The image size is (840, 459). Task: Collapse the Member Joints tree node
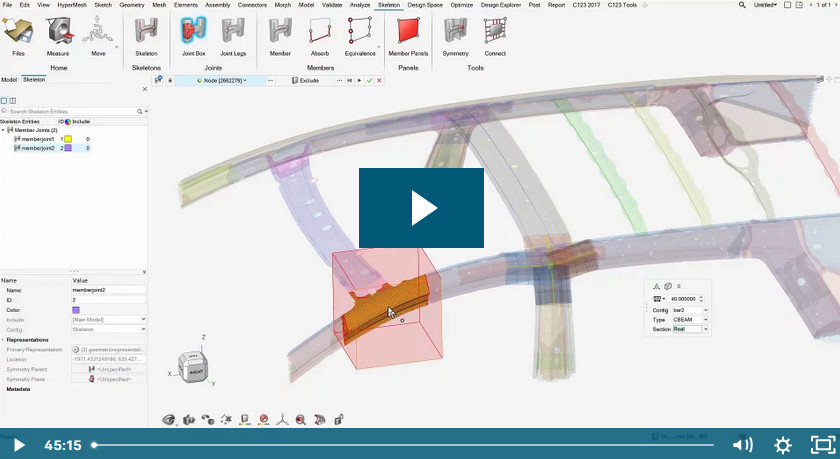[3, 130]
